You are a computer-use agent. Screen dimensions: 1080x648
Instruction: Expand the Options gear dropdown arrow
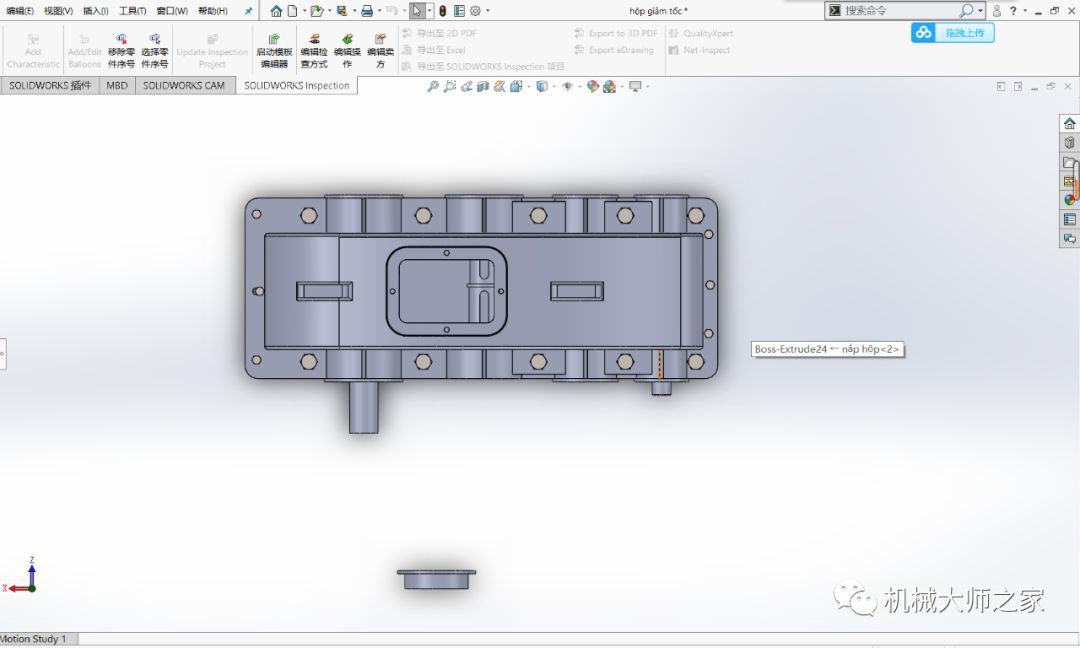coord(487,11)
